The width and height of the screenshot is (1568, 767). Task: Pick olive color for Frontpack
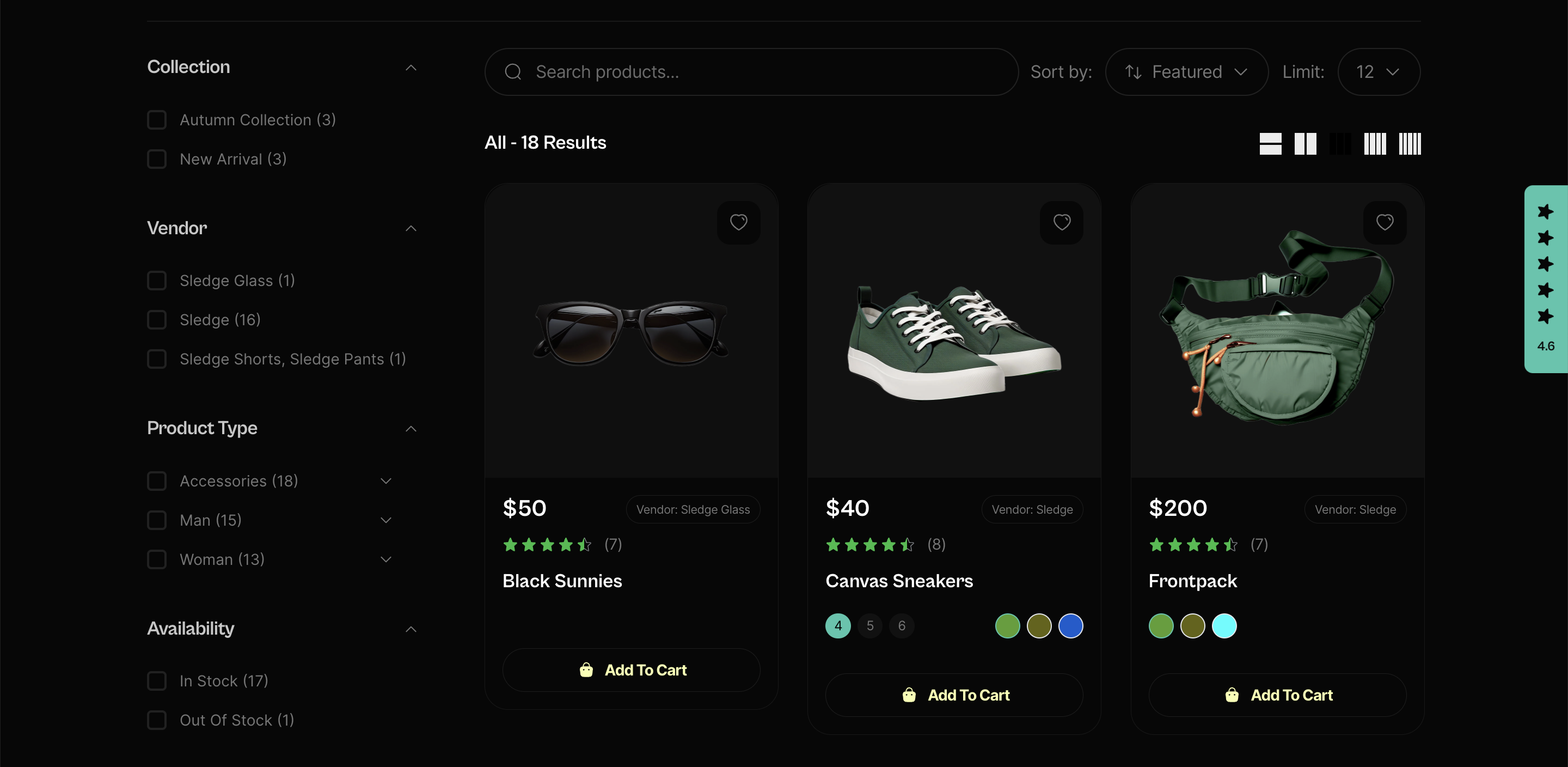(x=1192, y=626)
